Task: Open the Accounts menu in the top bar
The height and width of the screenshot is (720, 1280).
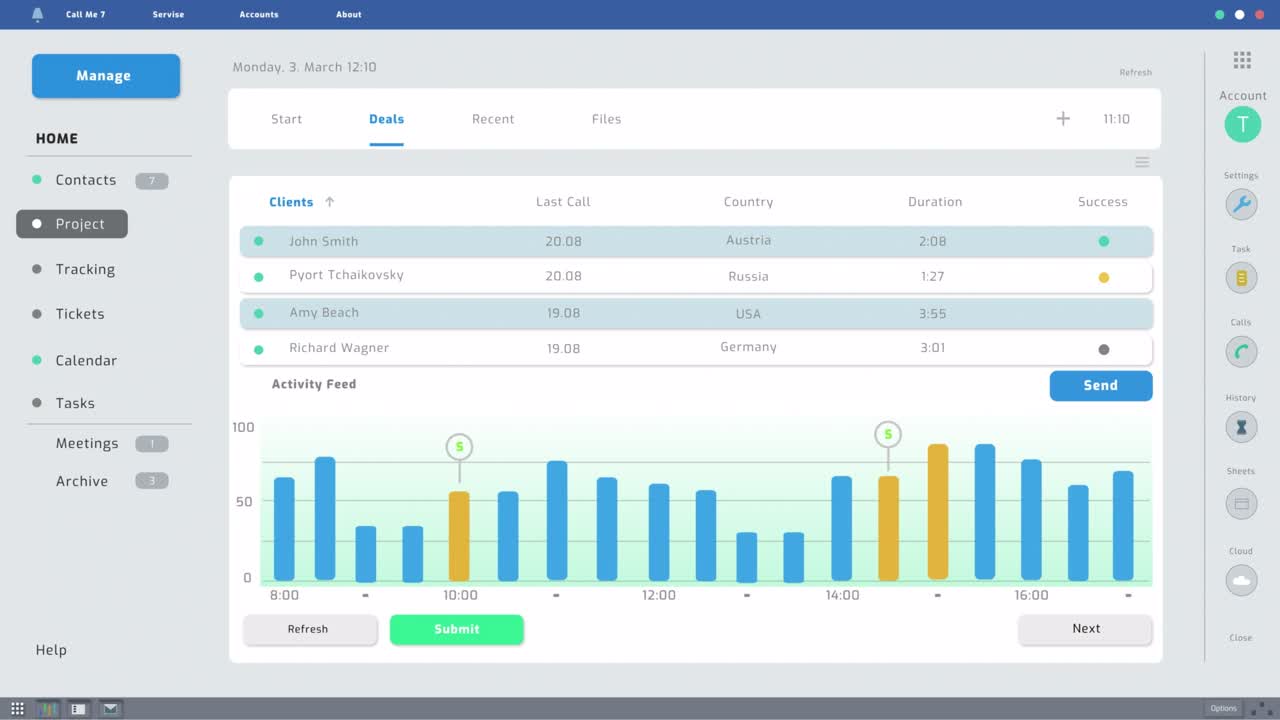Action: (x=258, y=14)
